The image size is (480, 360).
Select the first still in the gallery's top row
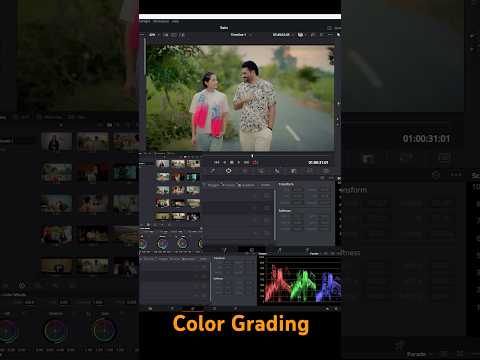[162, 164]
